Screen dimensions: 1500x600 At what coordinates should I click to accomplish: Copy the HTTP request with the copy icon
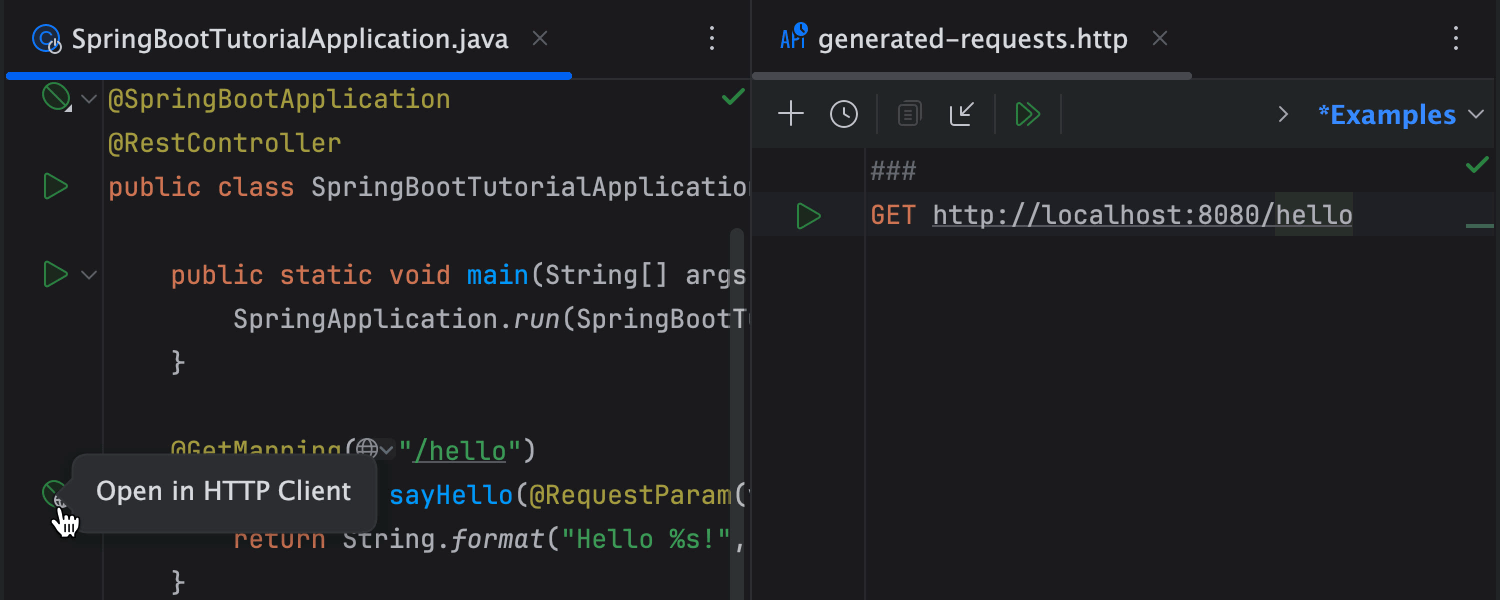(x=908, y=113)
